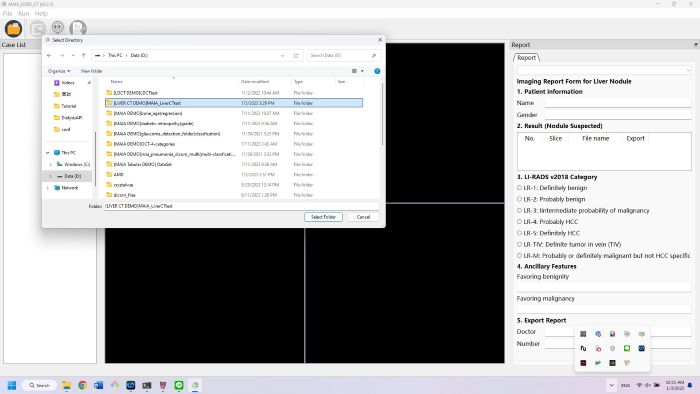Go forward in the Select Directory dialog

[x=62, y=55]
